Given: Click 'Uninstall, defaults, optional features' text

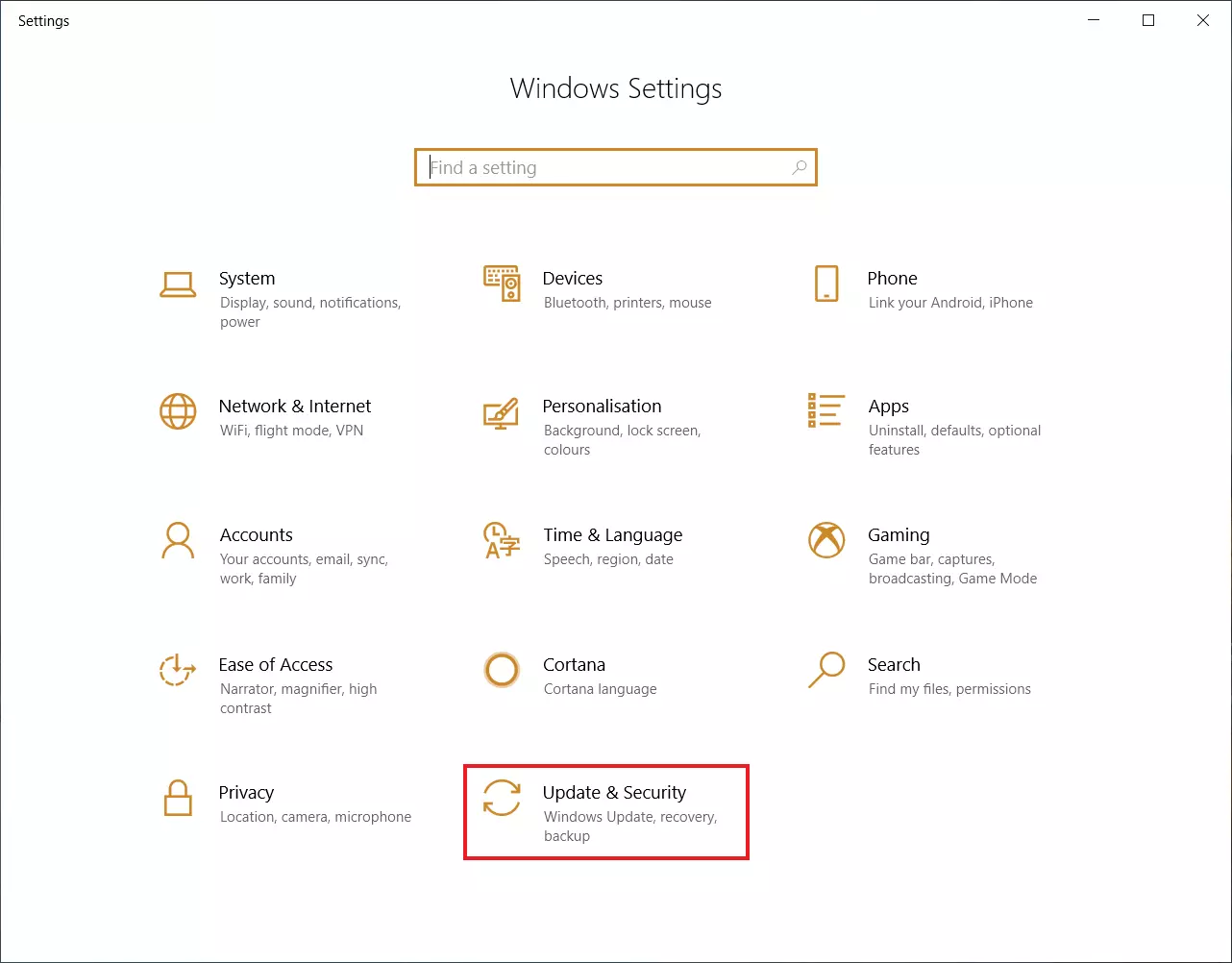Looking at the screenshot, I should click(954, 440).
